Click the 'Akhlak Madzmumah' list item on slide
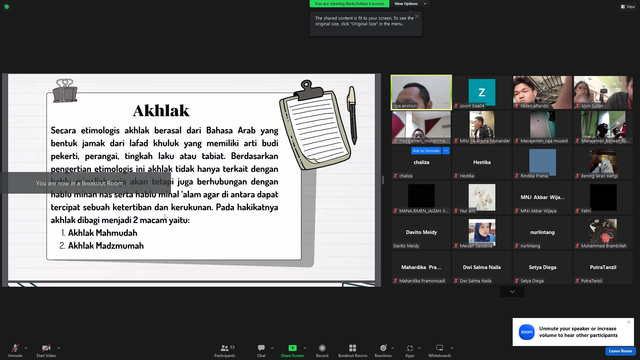Viewport: 640px width, 360px height. 106,246
